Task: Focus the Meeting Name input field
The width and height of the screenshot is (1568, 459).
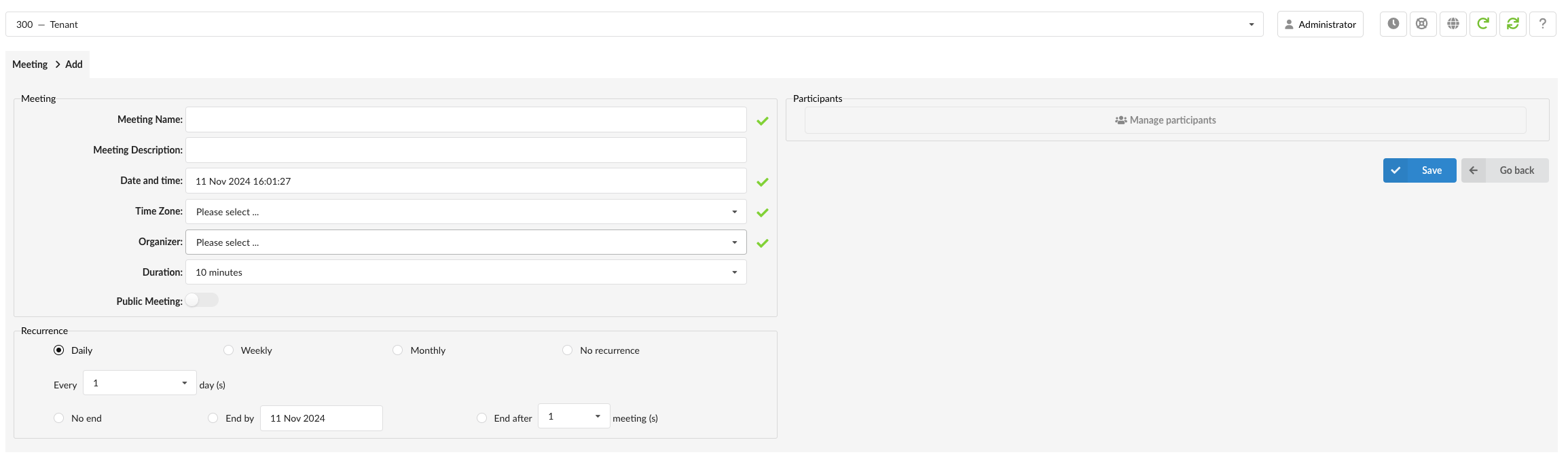Action: click(466, 120)
